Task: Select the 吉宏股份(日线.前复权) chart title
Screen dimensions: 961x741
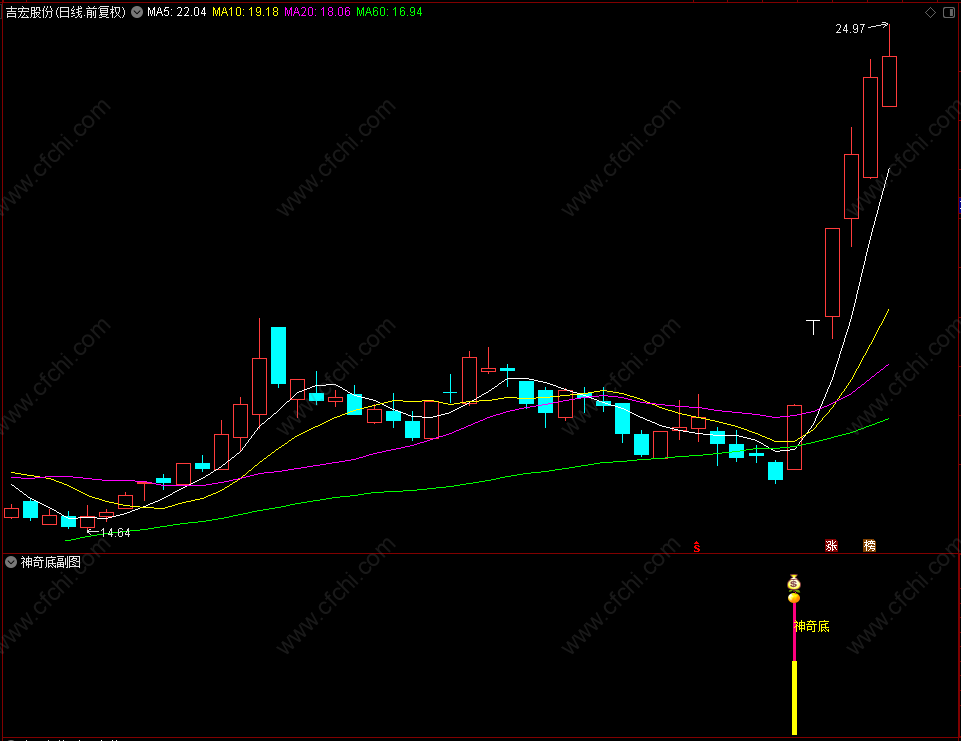Action: (66, 12)
